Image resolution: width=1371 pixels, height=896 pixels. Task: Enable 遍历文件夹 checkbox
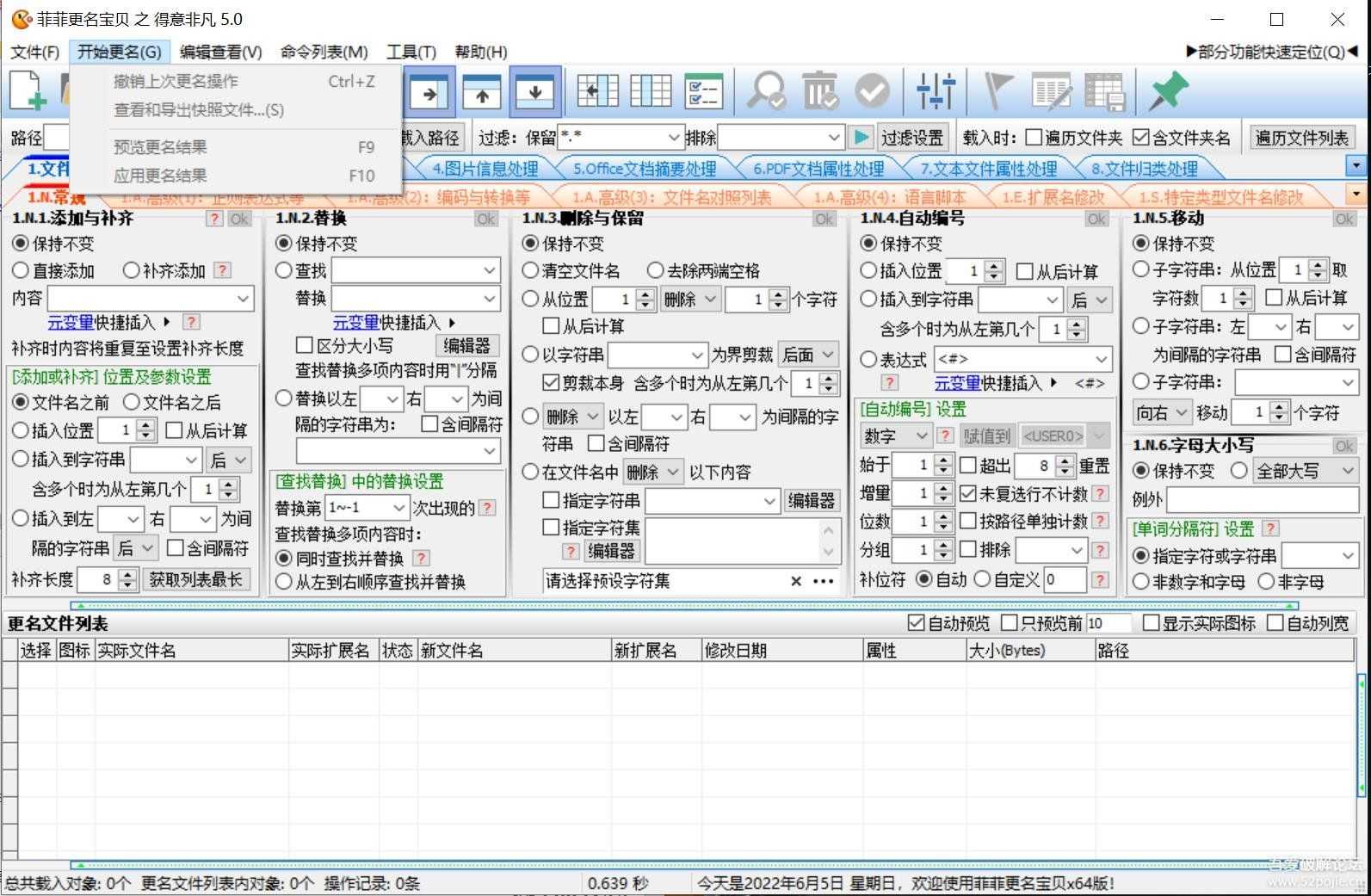click(x=1034, y=138)
